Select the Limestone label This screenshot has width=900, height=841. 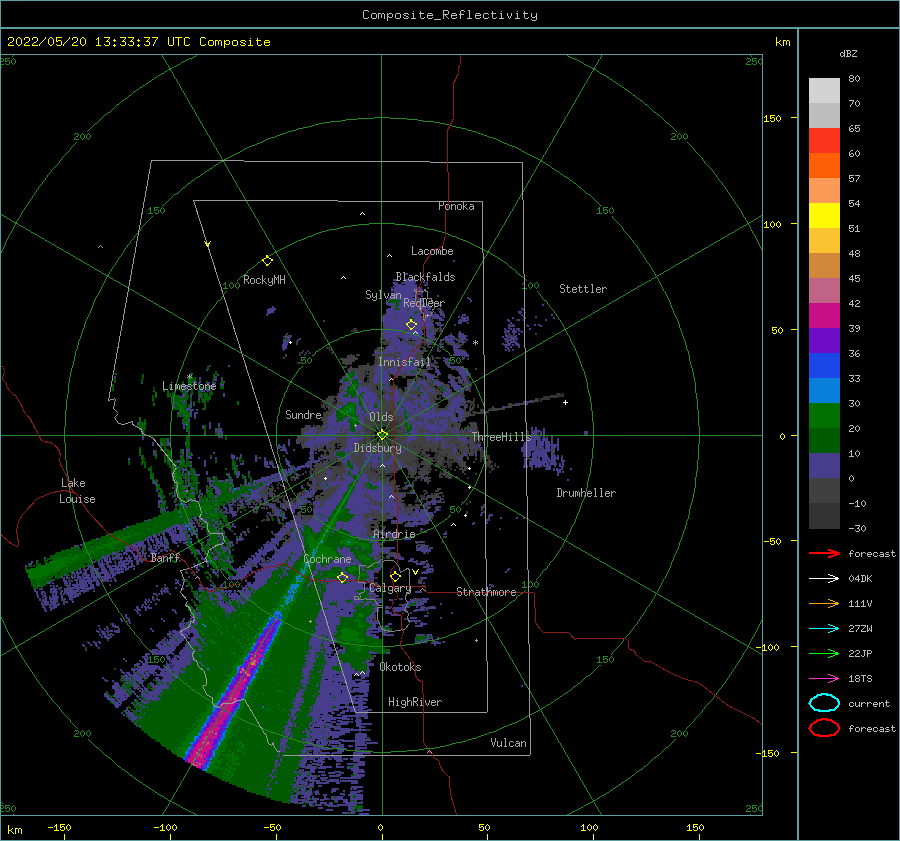click(x=189, y=386)
